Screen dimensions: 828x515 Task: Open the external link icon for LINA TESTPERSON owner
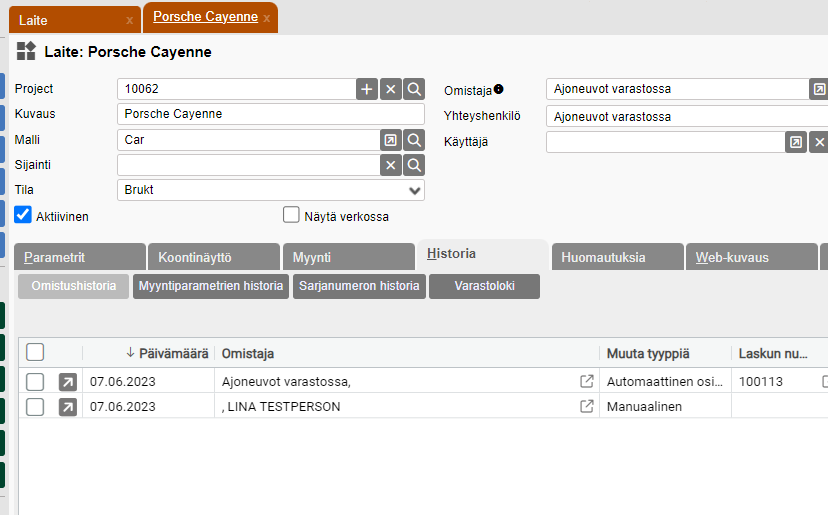[587, 406]
